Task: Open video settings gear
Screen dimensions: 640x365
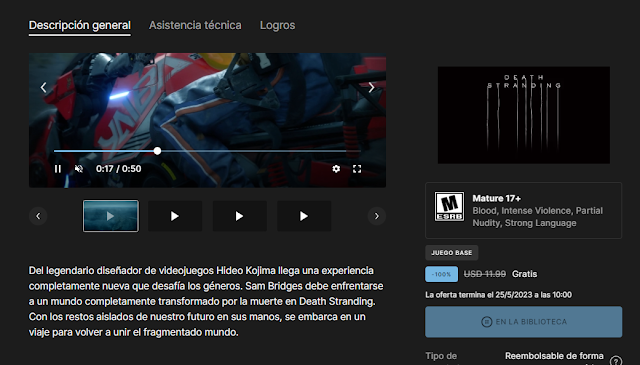Action: point(336,169)
